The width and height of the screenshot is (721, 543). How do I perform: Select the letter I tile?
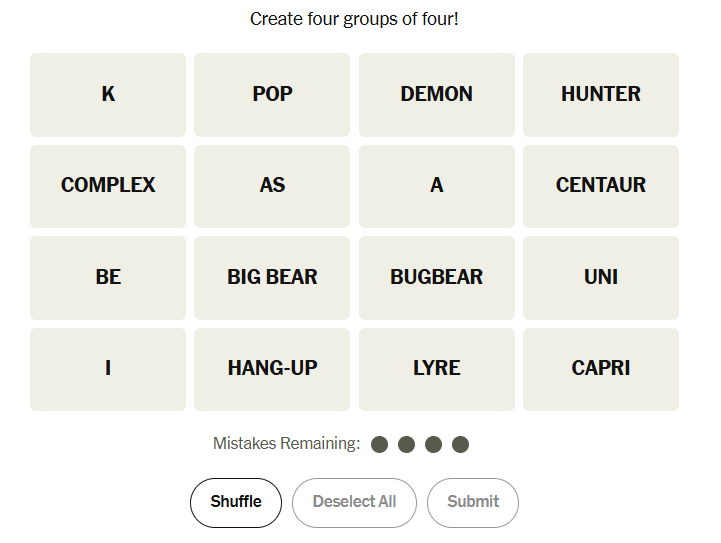[108, 369]
